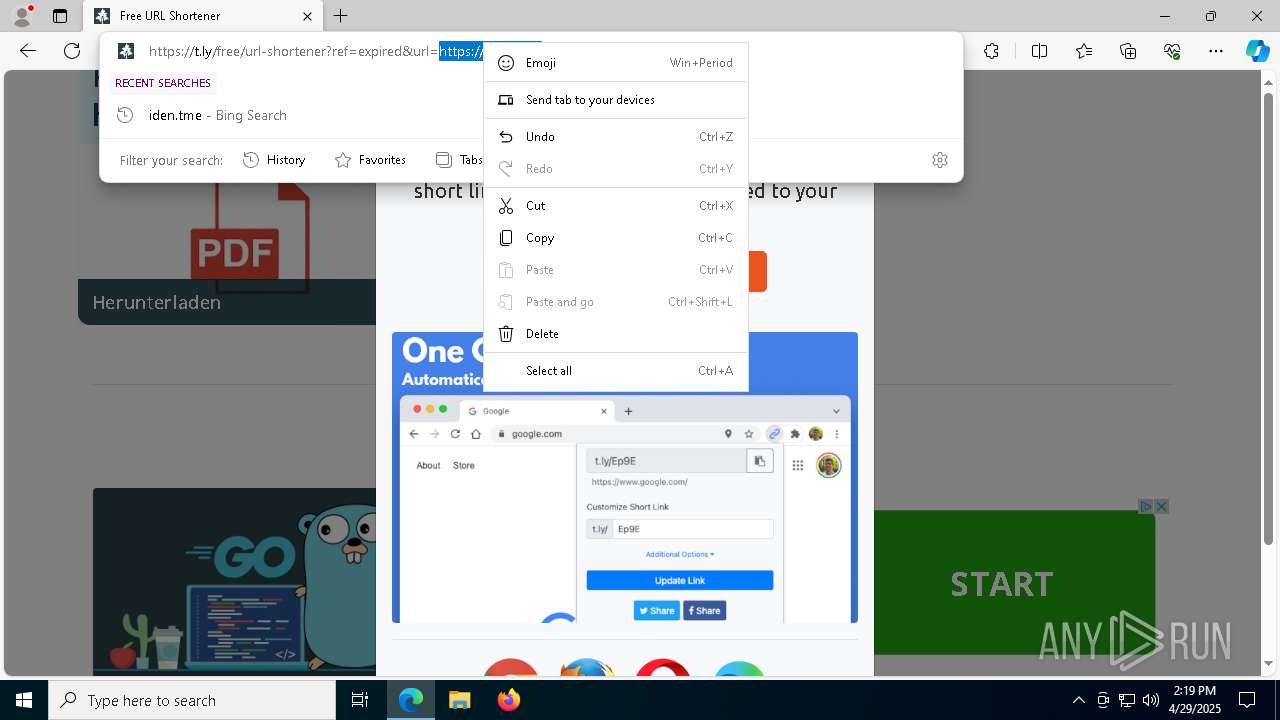Open AdChoices info icon on START ad
Image resolution: width=1280 pixels, height=720 pixels.
(x=1147, y=506)
